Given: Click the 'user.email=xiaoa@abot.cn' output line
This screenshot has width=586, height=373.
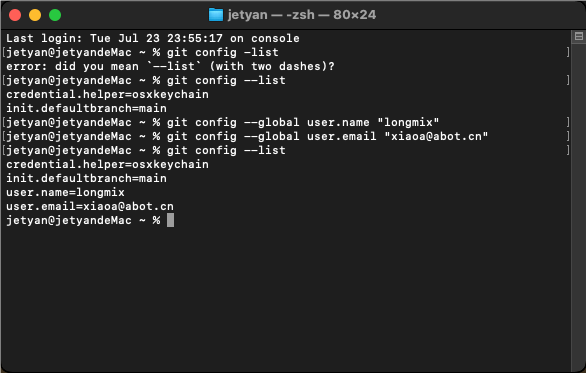Looking at the screenshot, I should (x=90, y=206).
